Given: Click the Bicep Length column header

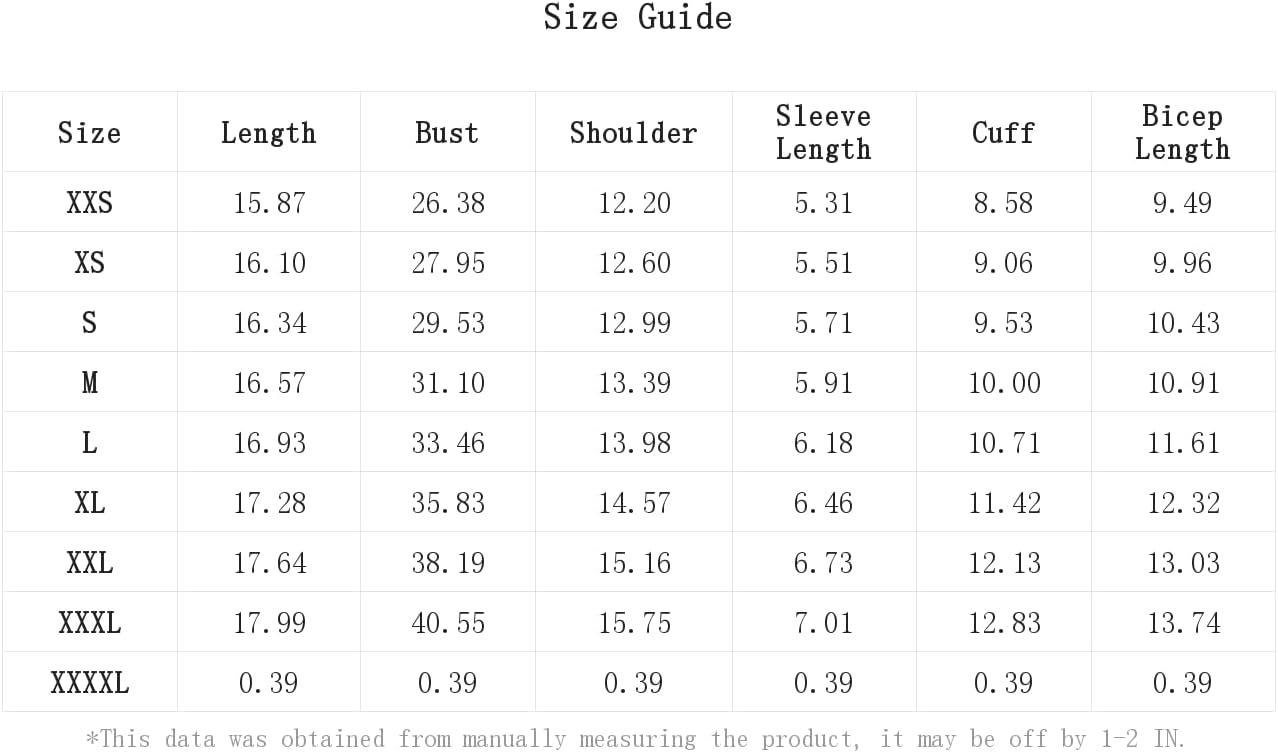Looking at the screenshot, I should [1182, 132].
